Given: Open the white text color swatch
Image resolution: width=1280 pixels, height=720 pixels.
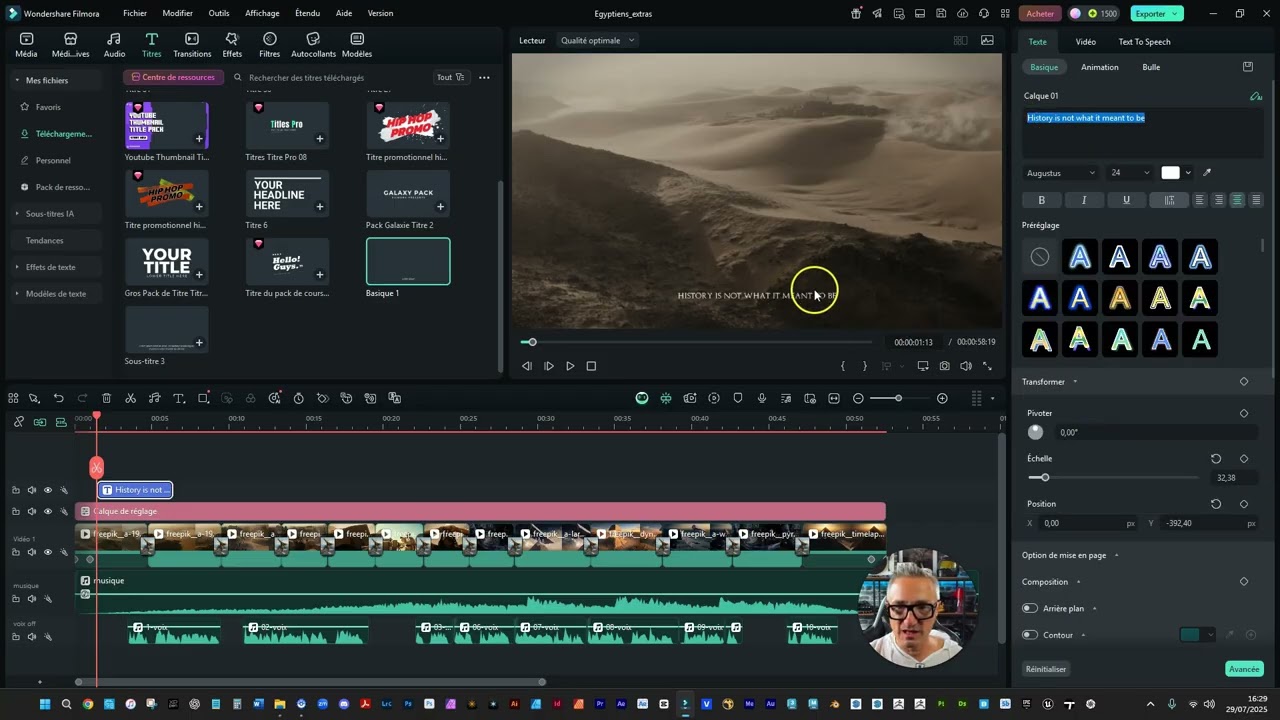Looking at the screenshot, I should (1170, 173).
